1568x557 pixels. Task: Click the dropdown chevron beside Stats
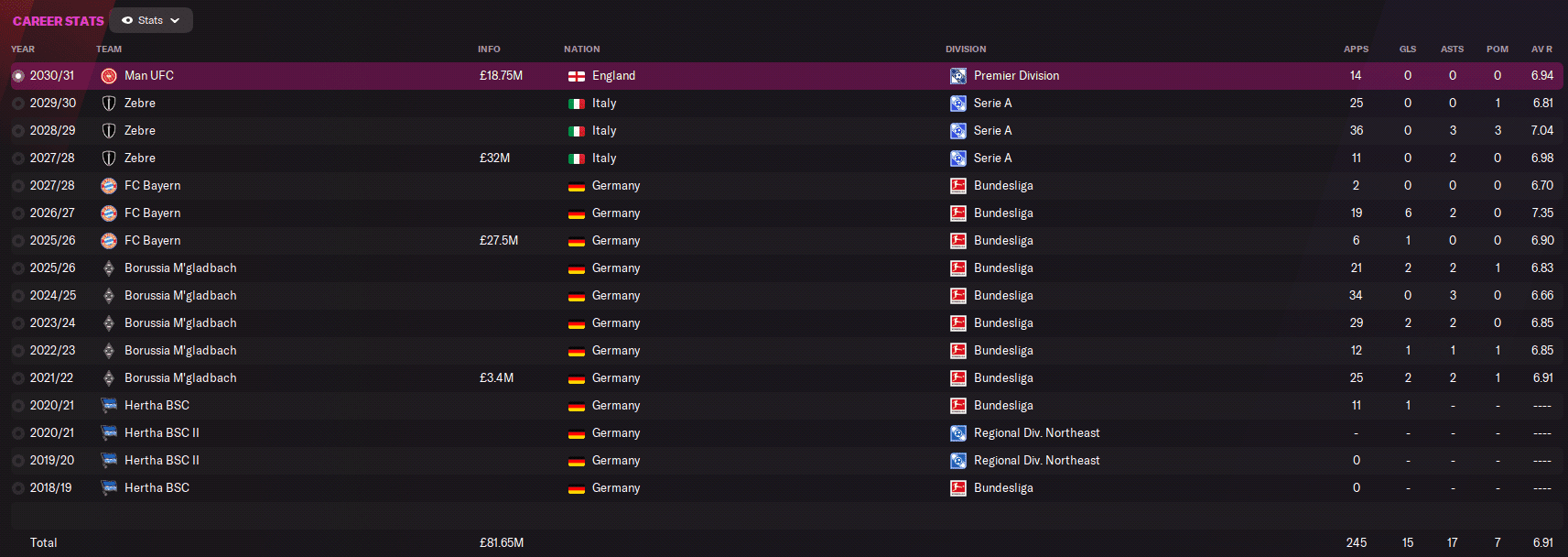click(175, 20)
